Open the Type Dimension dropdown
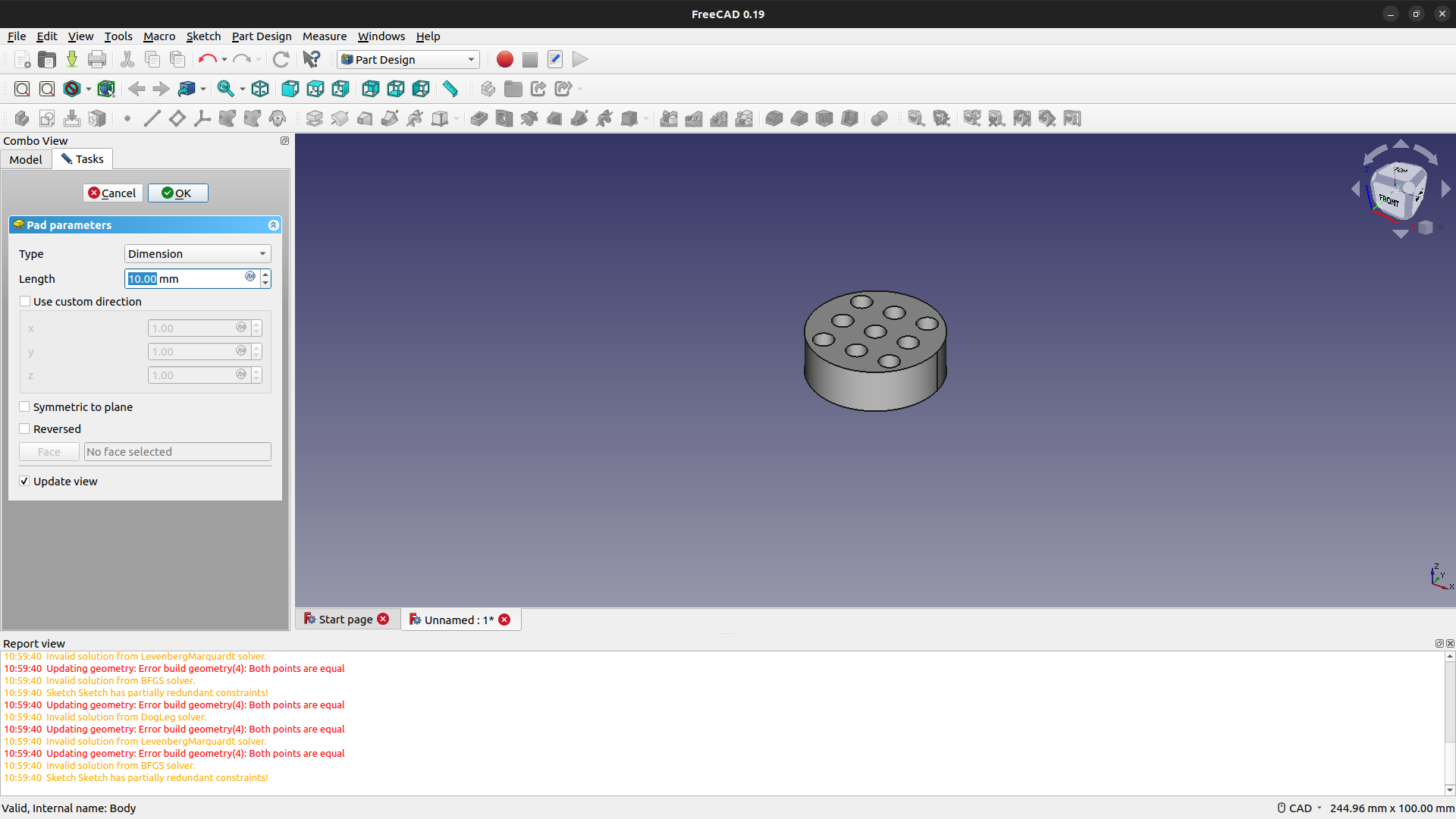The width and height of the screenshot is (1456, 819). point(197,253)
